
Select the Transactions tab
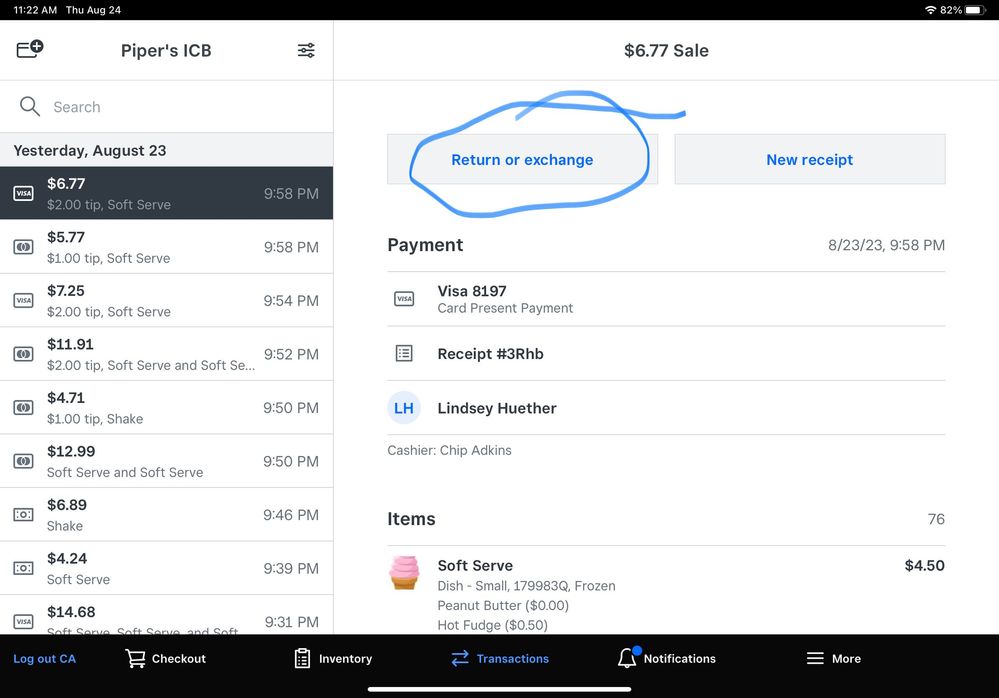pyautogui.click(x=500, y=658)
